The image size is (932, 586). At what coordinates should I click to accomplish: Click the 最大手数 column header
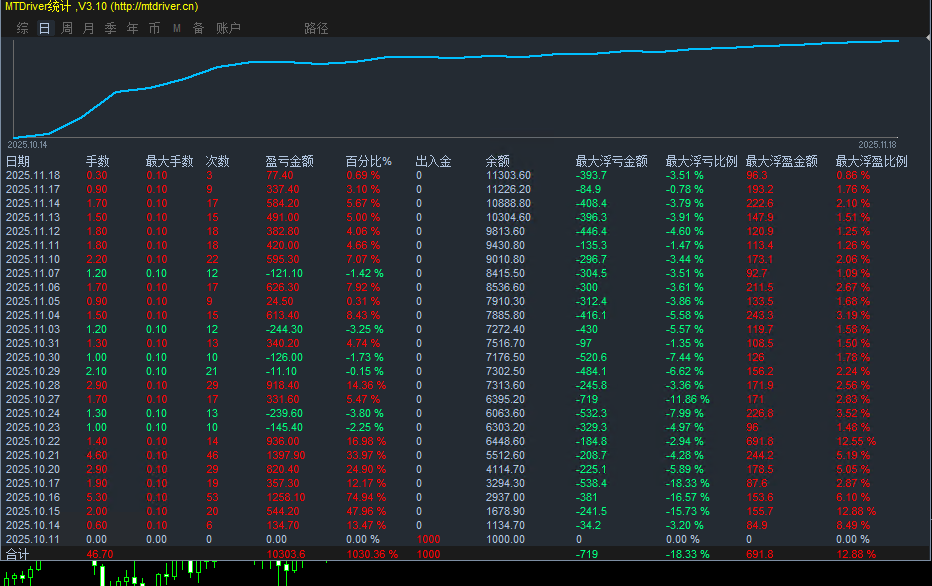(169, 161)
